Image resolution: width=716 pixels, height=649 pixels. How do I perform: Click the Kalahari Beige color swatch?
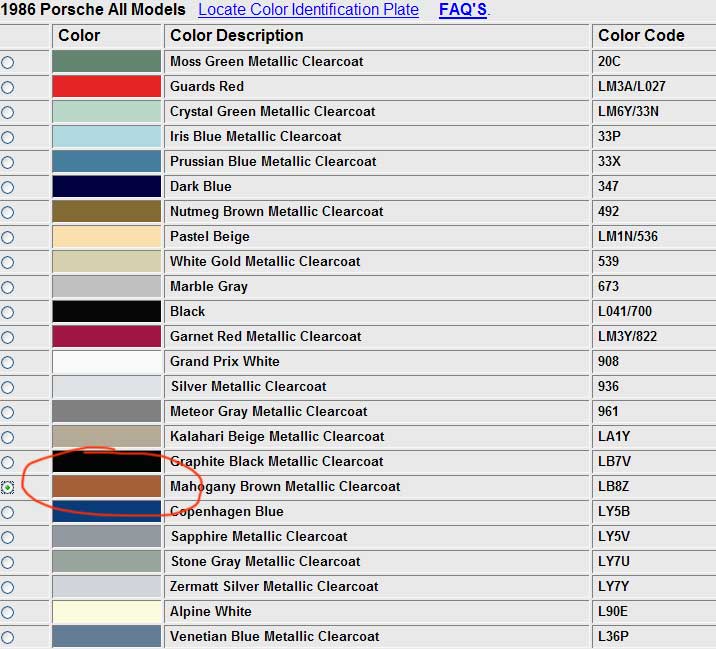coord(107,437)
